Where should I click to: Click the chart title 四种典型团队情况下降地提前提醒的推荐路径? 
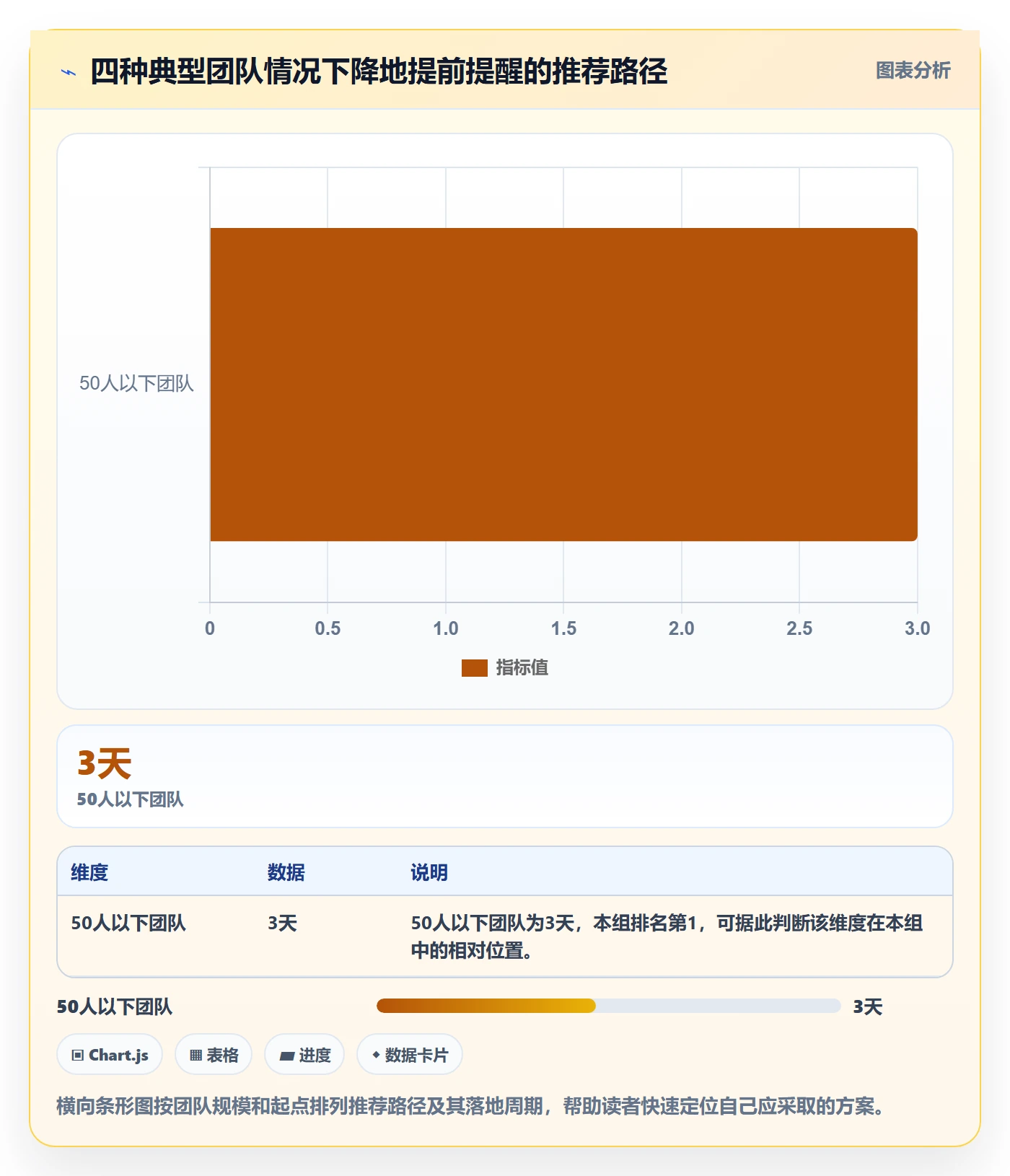[379, 71]
